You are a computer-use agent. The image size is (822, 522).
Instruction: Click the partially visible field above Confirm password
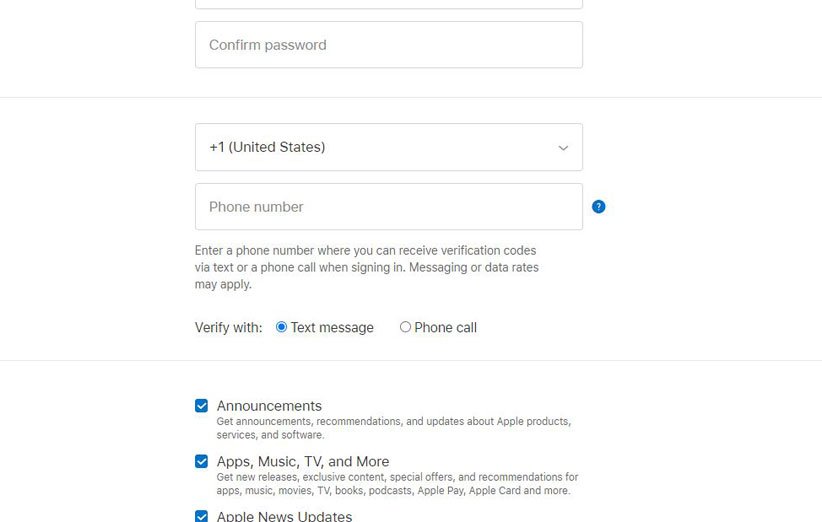[388, 4]
